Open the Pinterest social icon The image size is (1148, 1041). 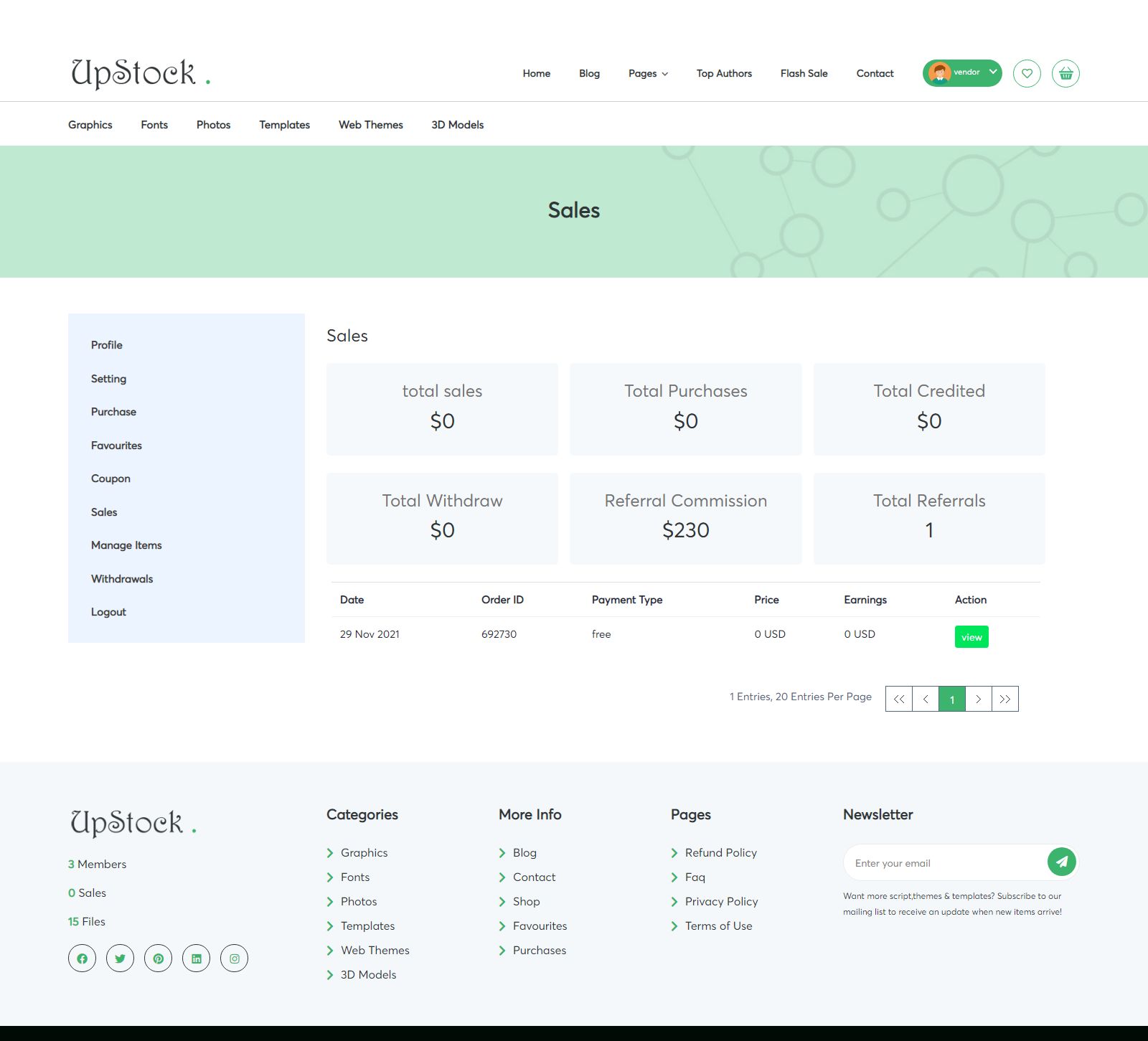tap(158, 958)
